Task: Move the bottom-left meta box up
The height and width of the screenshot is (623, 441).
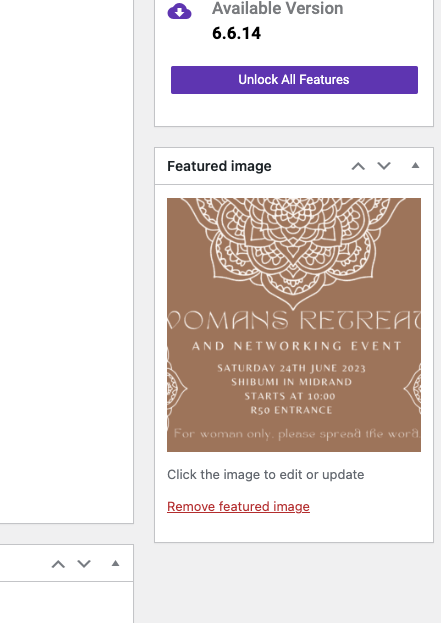Action: (x=58, y=564)
